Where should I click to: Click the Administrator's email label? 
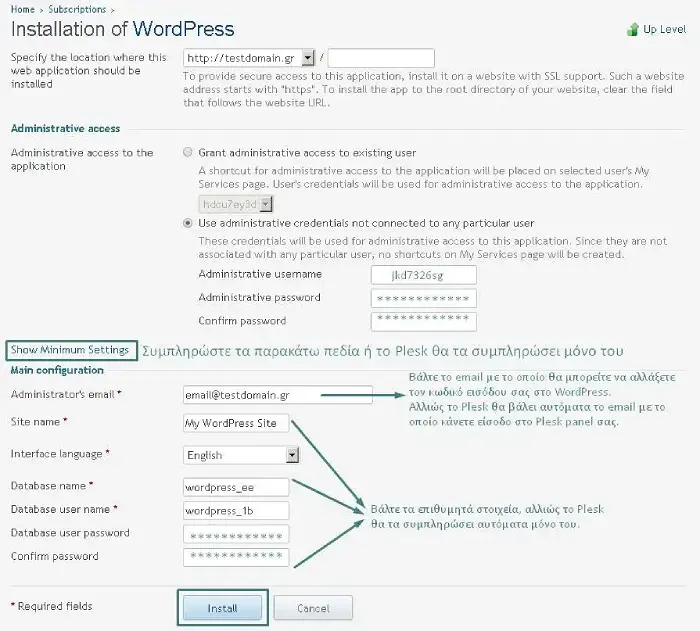pyautogui.click(x=63, y=394)
